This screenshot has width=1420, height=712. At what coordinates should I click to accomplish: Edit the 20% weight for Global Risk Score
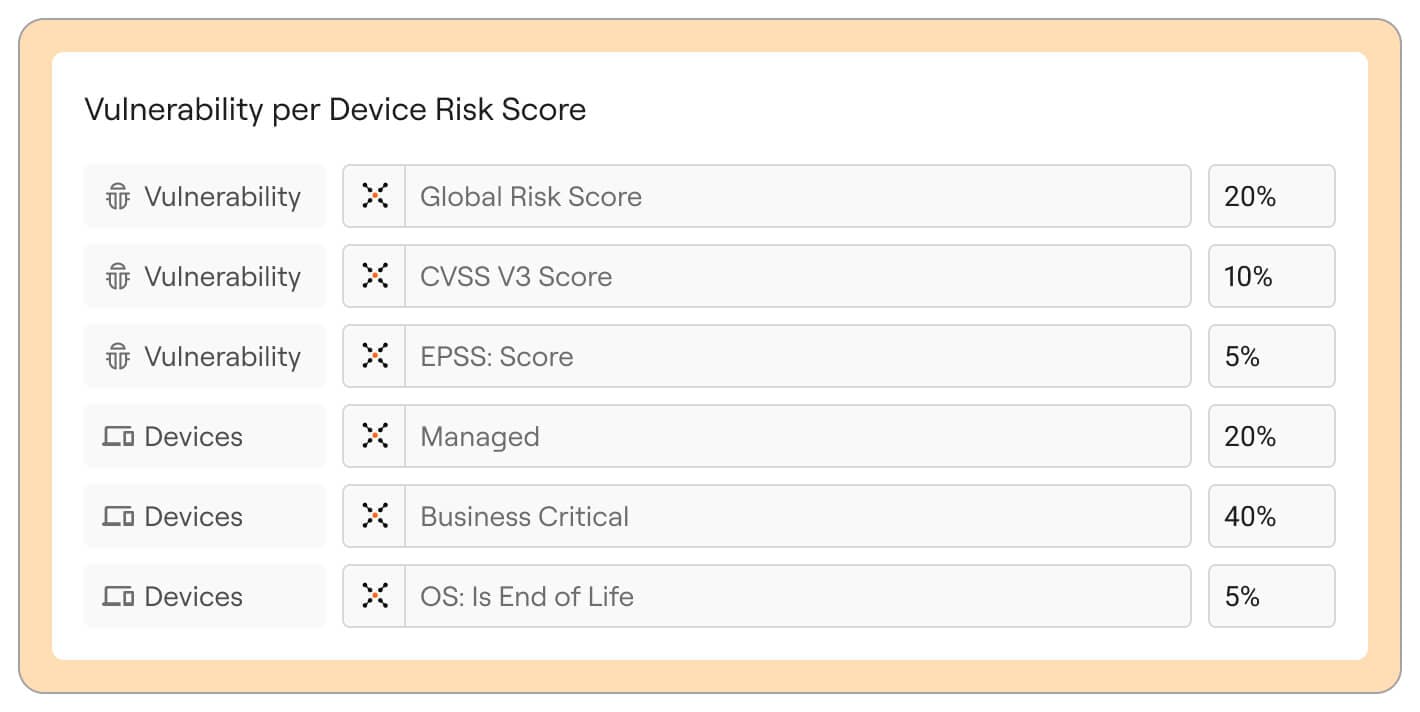[1271, 196]
